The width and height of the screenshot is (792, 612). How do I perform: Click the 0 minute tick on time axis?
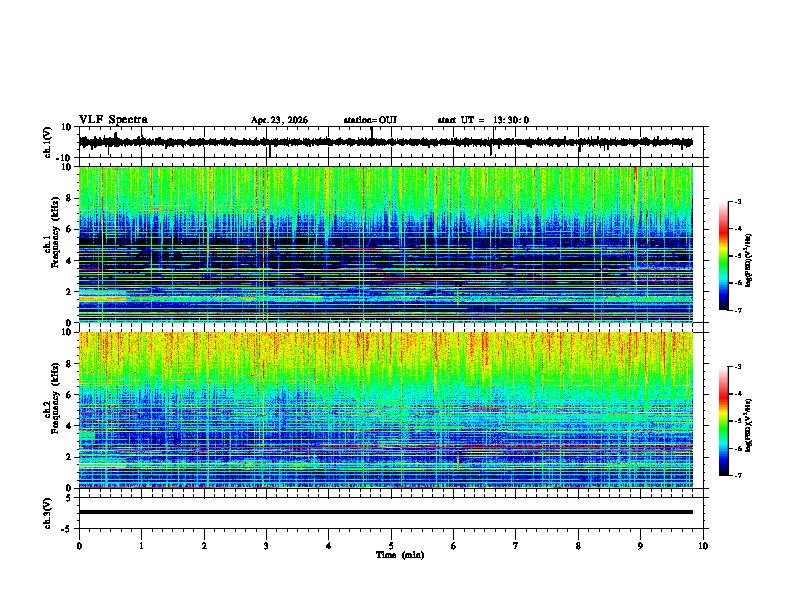click(x=79, y=546)
